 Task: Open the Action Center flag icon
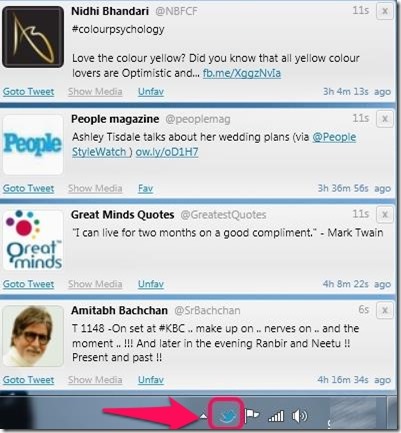[x=252, y=415]
